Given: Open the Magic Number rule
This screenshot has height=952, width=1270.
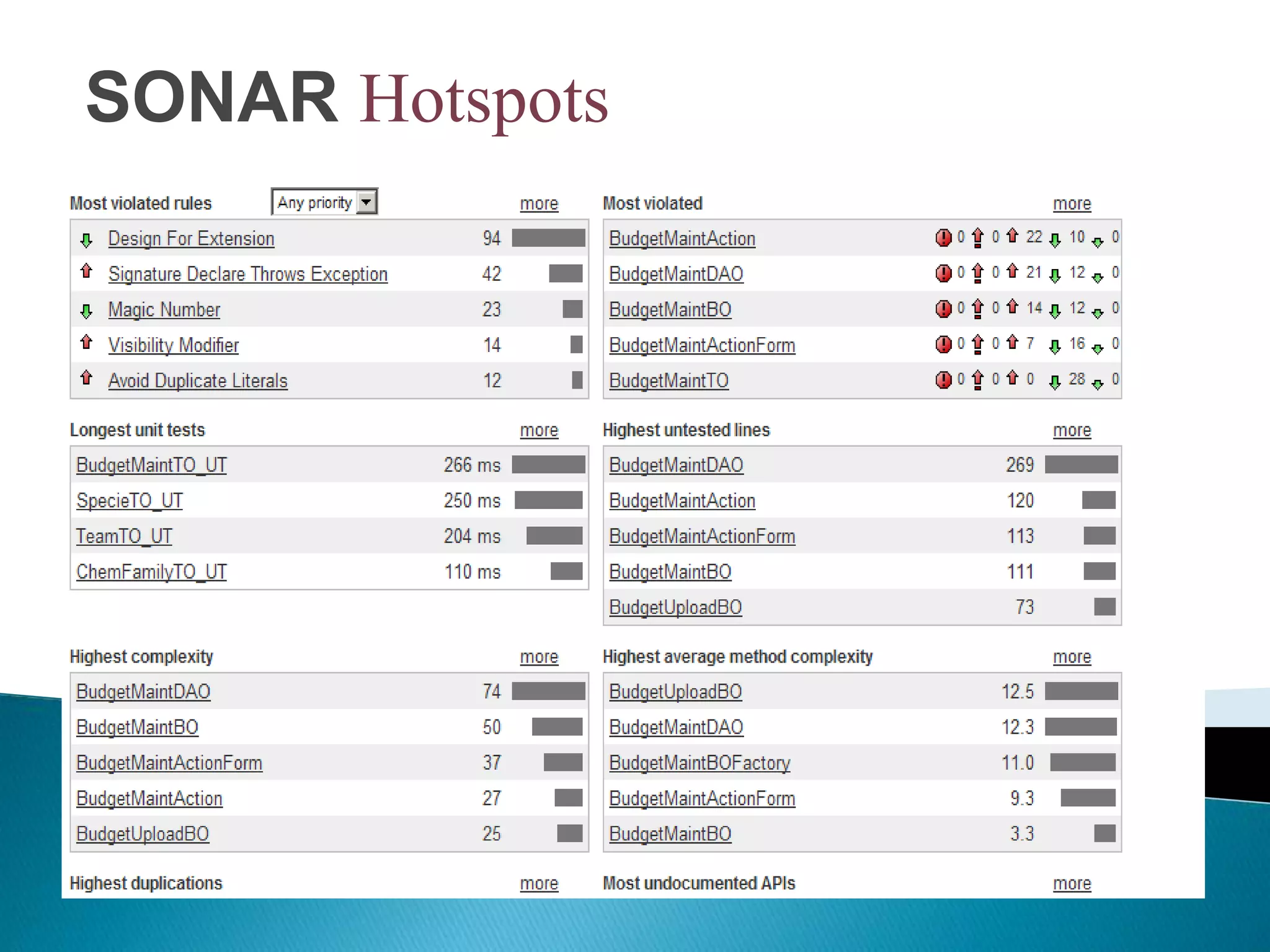Looking at the screenshot, I should (164, 309).
